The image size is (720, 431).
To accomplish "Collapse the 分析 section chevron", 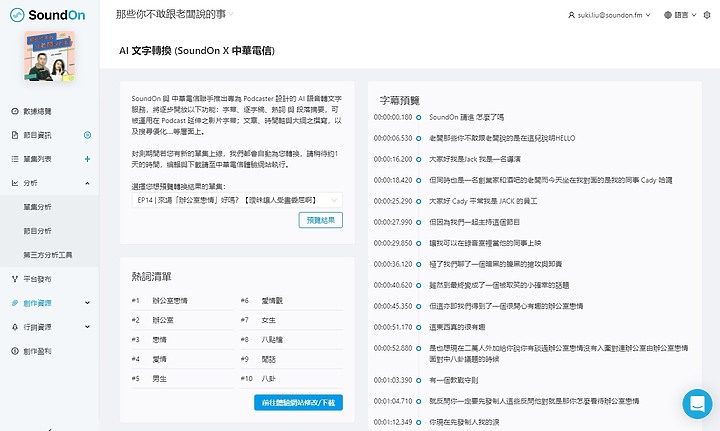I will (x=87, y=183).
